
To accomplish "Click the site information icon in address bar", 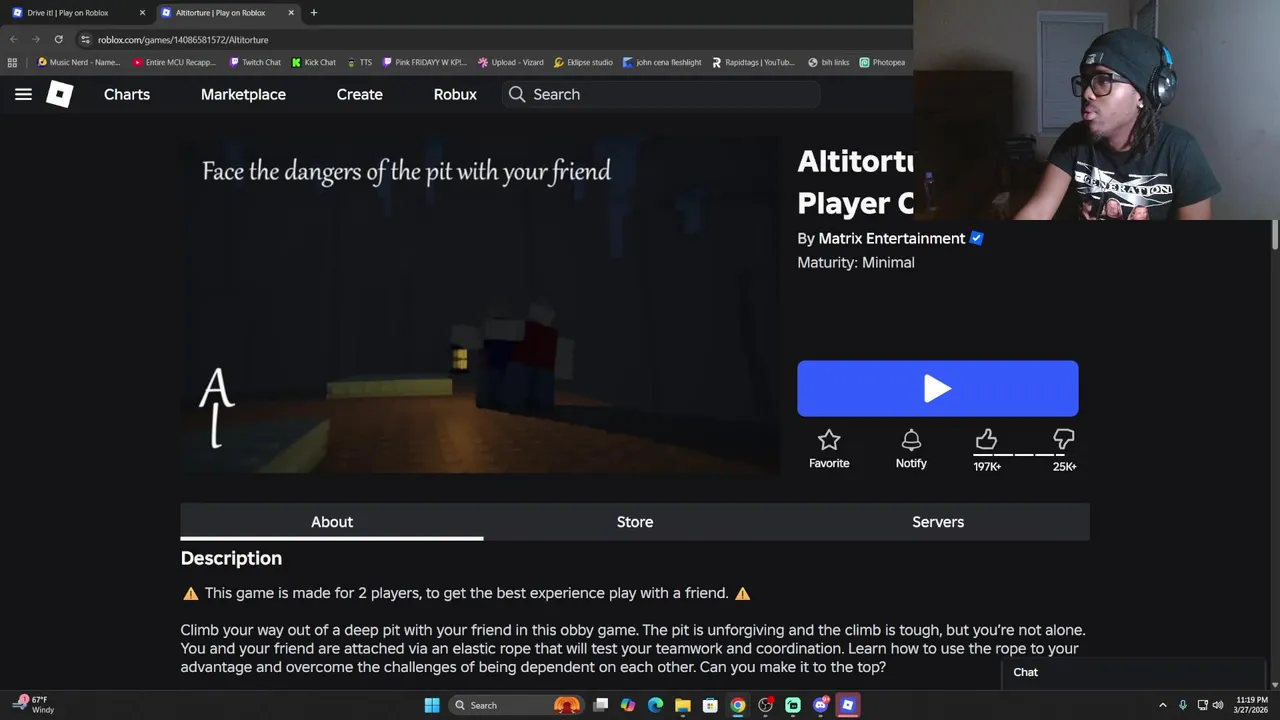I will [x=86, y=39].
